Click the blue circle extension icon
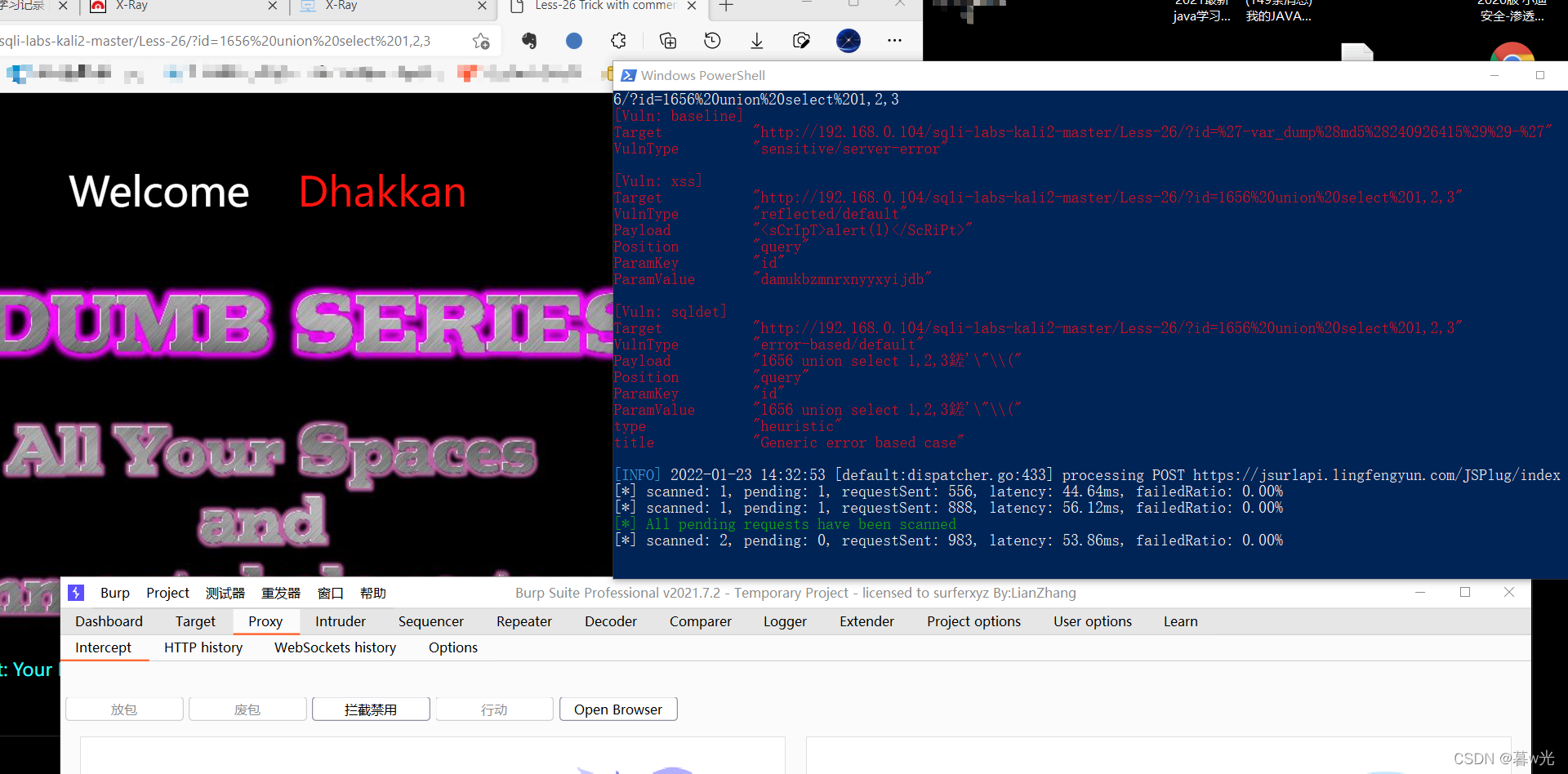1568x774 pixels. click(x=574, y=41)
